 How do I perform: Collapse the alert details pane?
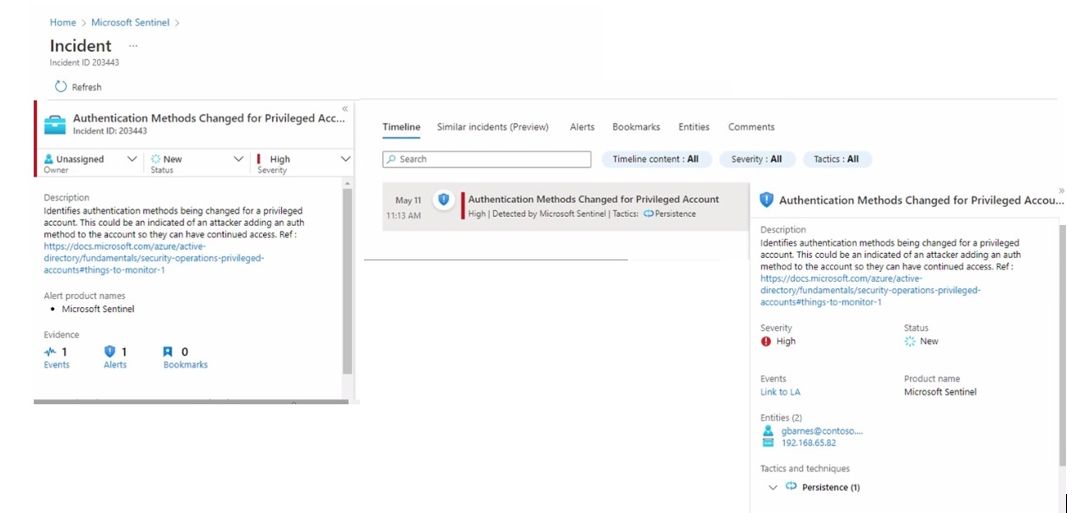tap(1061, 190)
